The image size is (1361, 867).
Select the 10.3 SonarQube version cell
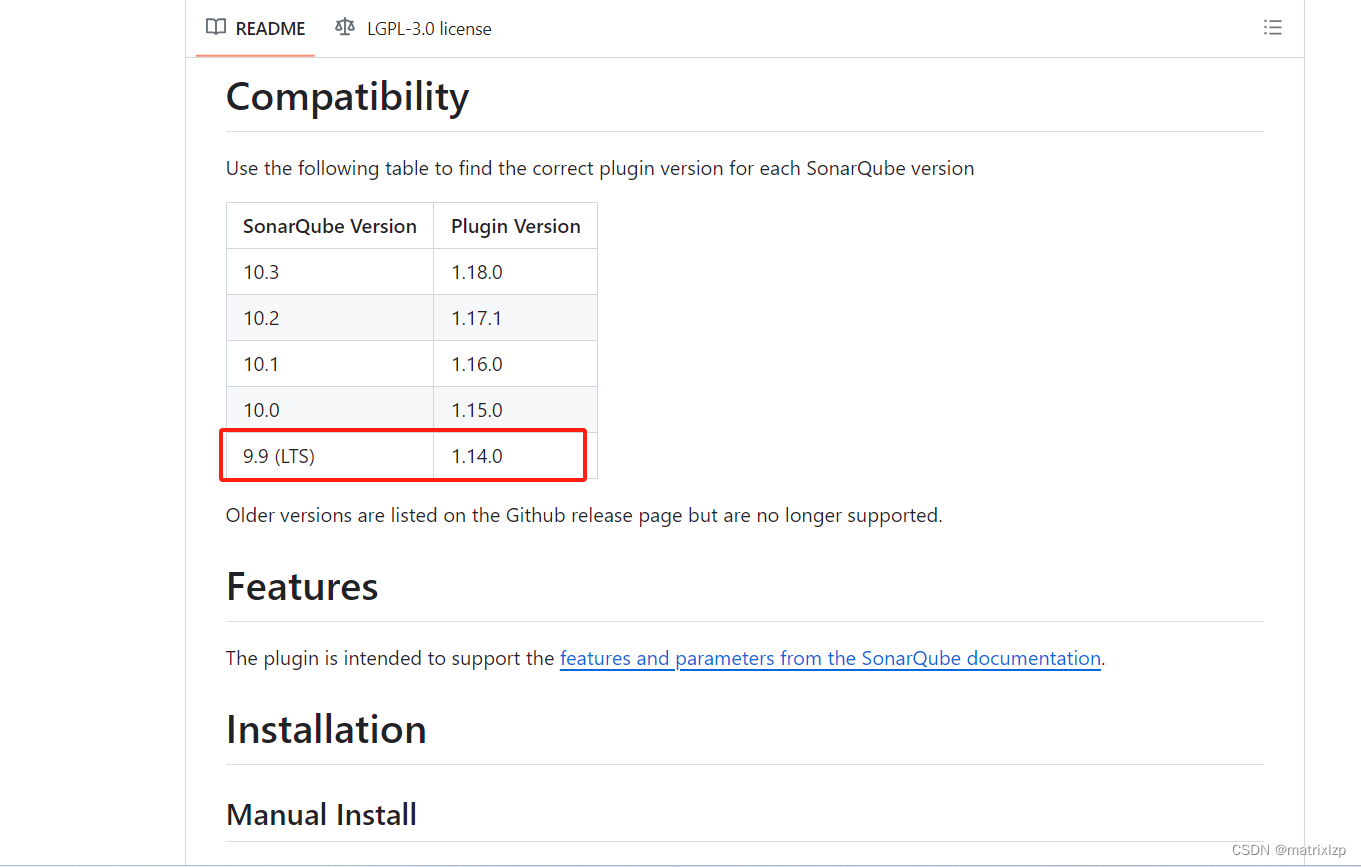tap(330, 272)
